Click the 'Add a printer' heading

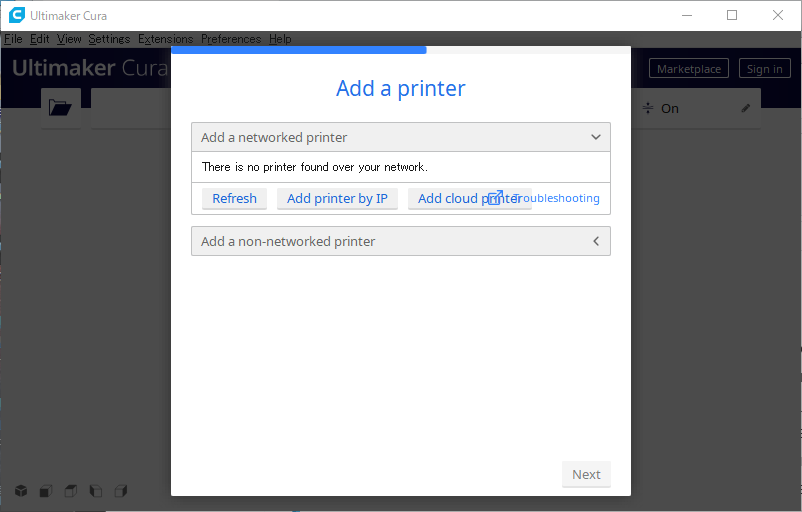pos(400,88)
